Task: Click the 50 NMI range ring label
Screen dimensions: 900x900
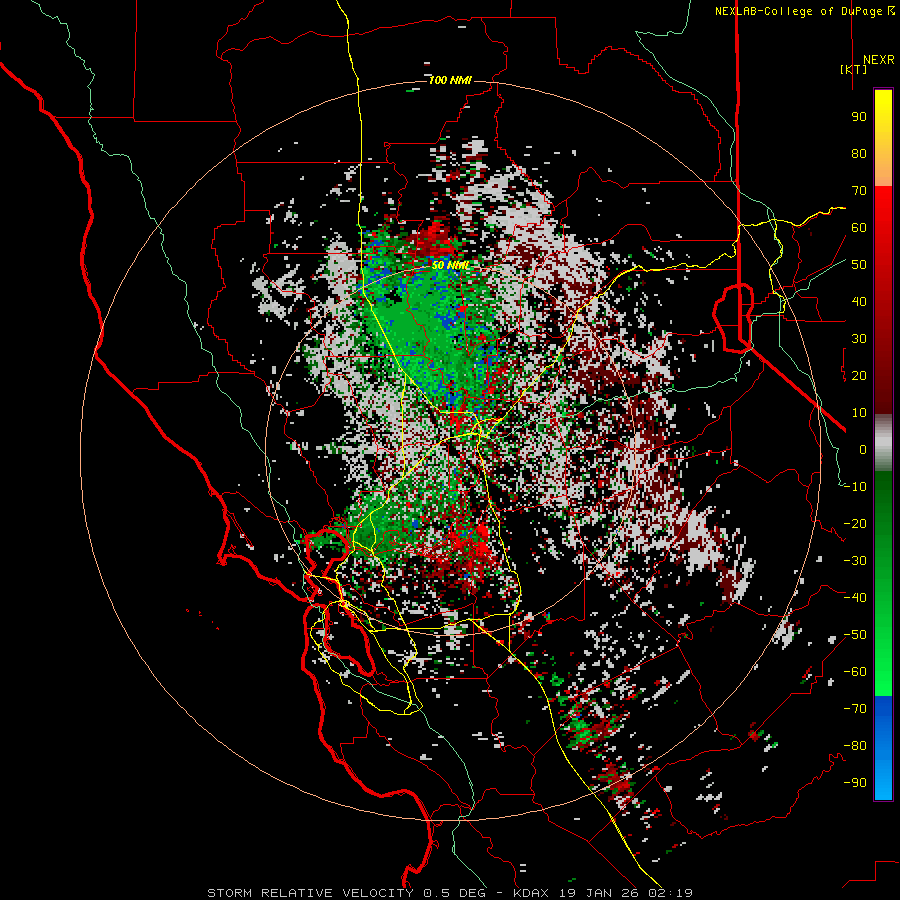Action: point(451,265)
